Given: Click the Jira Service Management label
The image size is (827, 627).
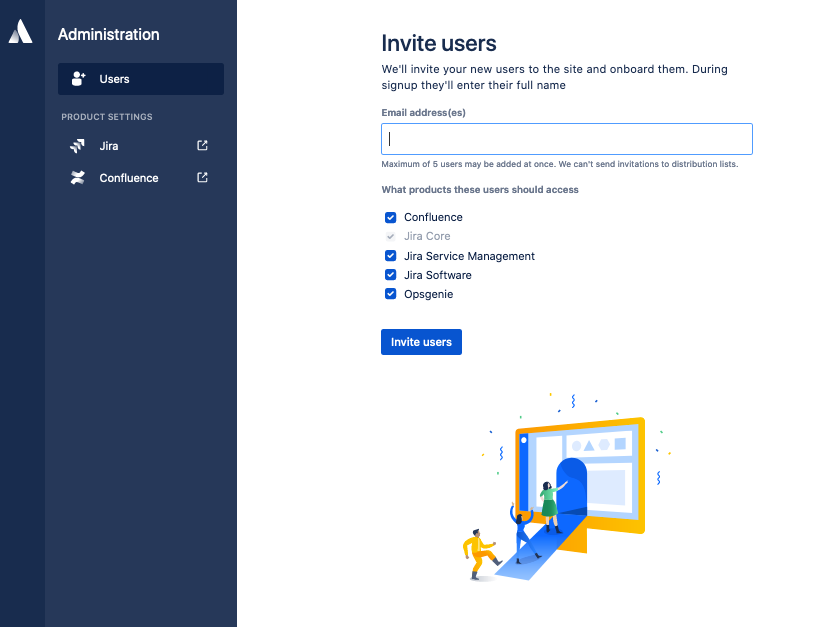Looking at the screenshot, I should click(469, 256).
